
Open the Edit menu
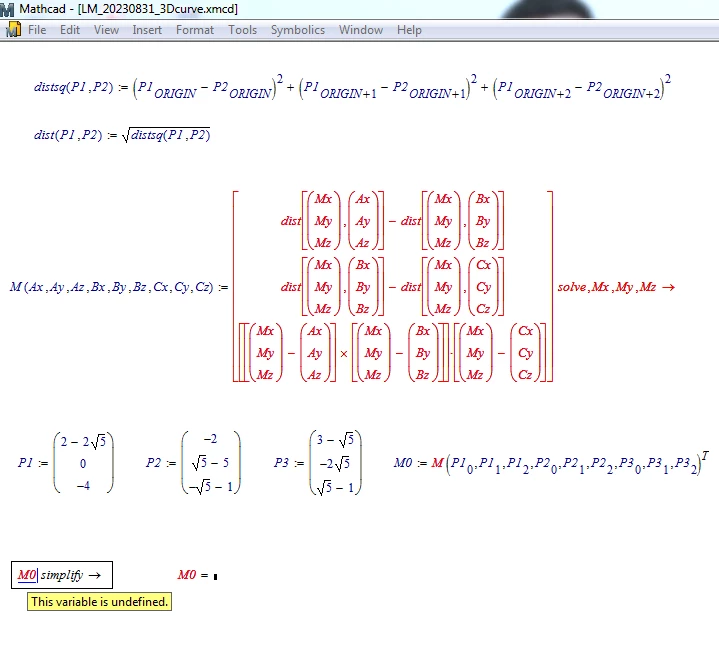70,30
